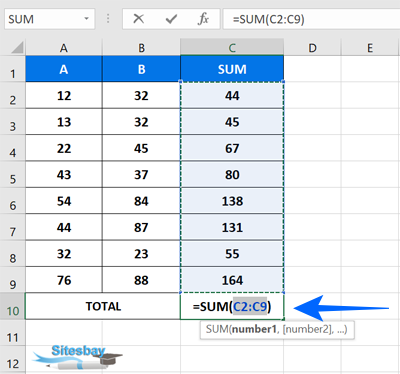Image resolution: width=400 pixels, height=374 pixels.
Task: Click the Name Box showing SUM
Action: click(x=50, y=19)
